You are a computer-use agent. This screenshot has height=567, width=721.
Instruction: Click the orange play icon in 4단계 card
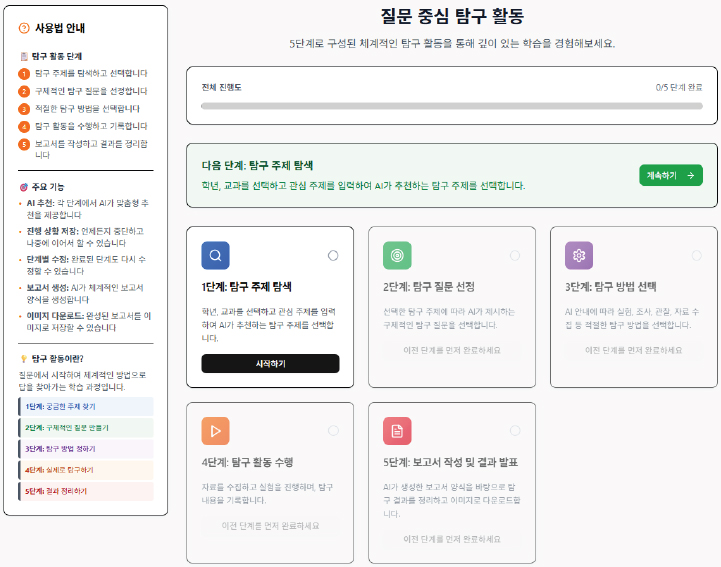[215, 430]
